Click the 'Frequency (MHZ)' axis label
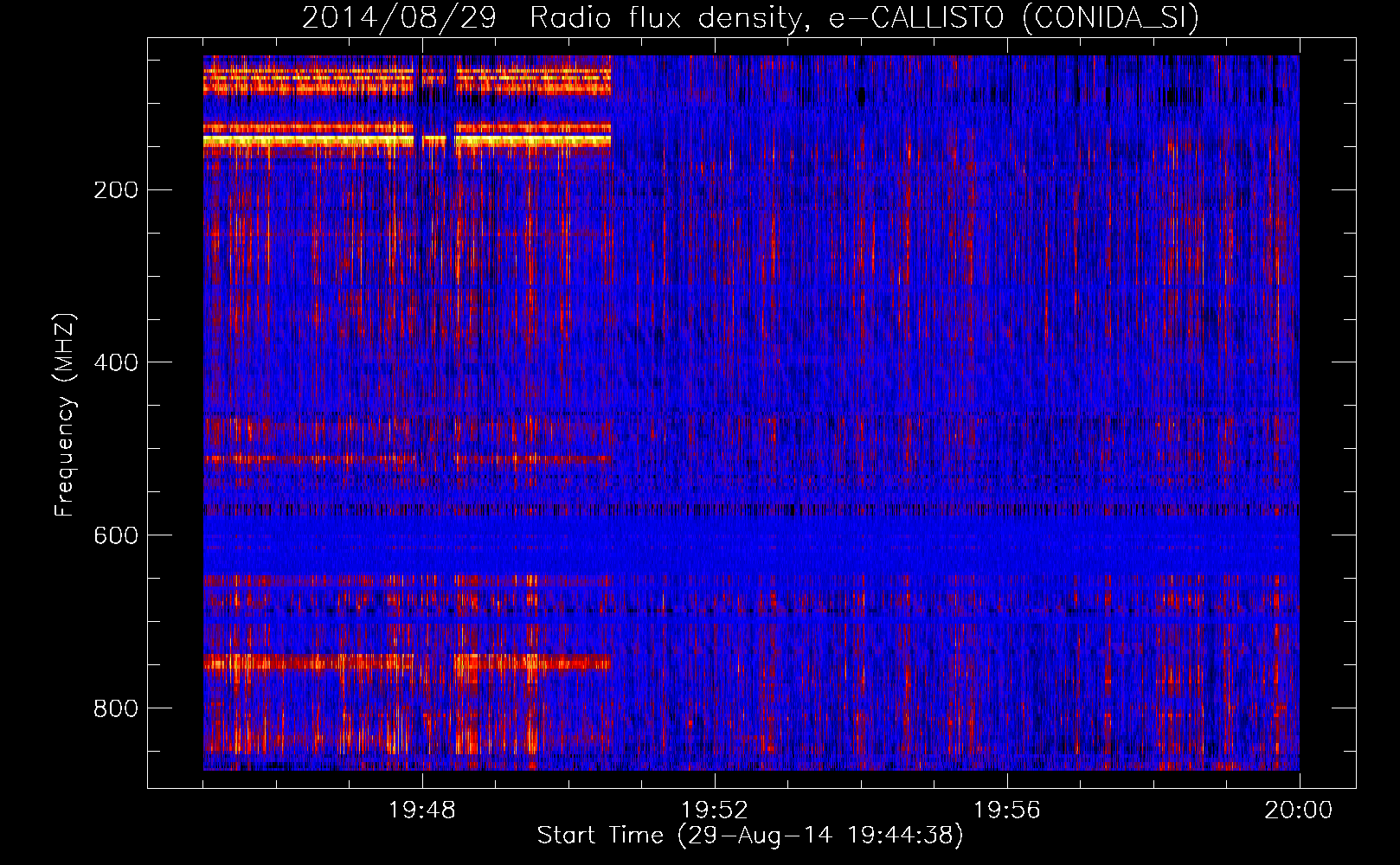The width and height of the screenshot is (1400, 865). pyautogui.click(x=65, y=415)
